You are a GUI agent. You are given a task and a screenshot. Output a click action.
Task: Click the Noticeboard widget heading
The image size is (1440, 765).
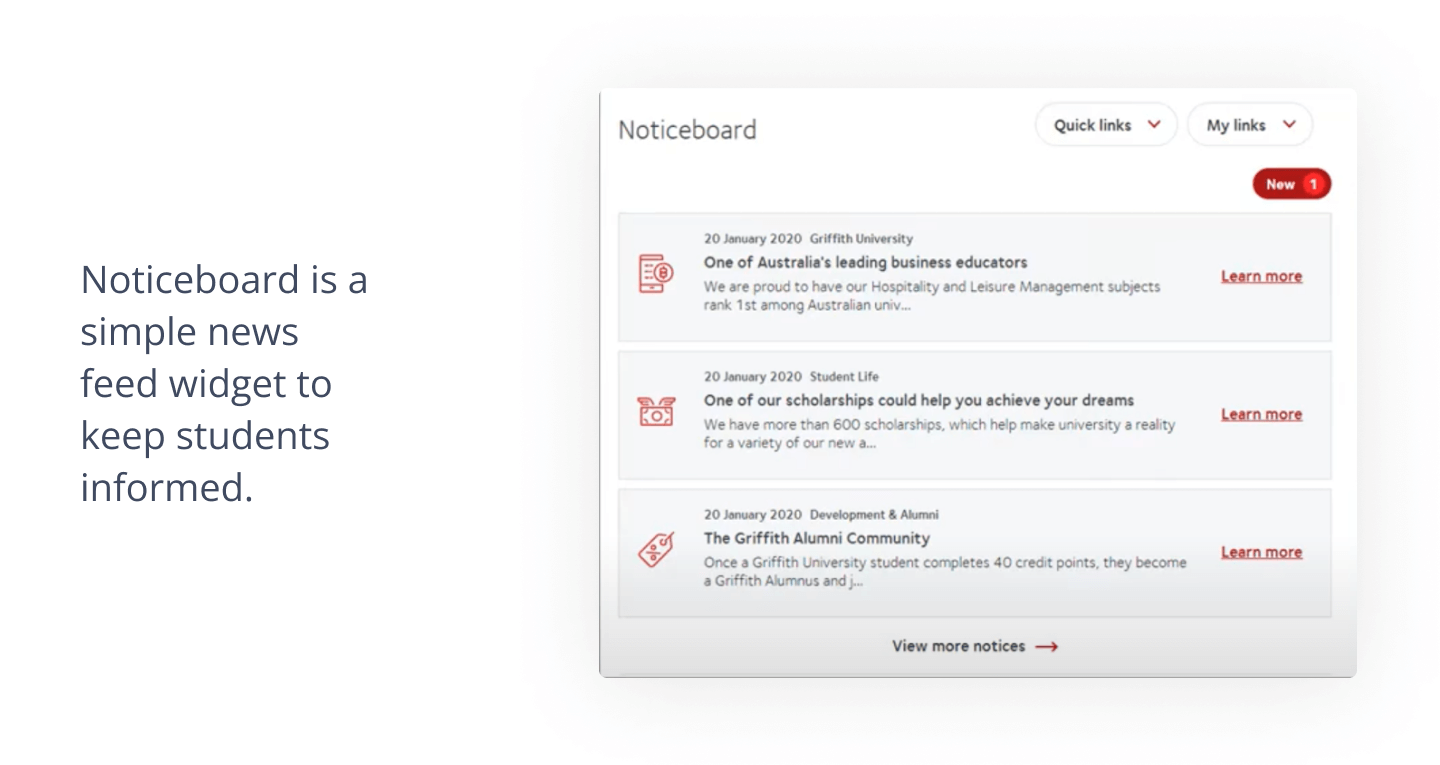687,130
